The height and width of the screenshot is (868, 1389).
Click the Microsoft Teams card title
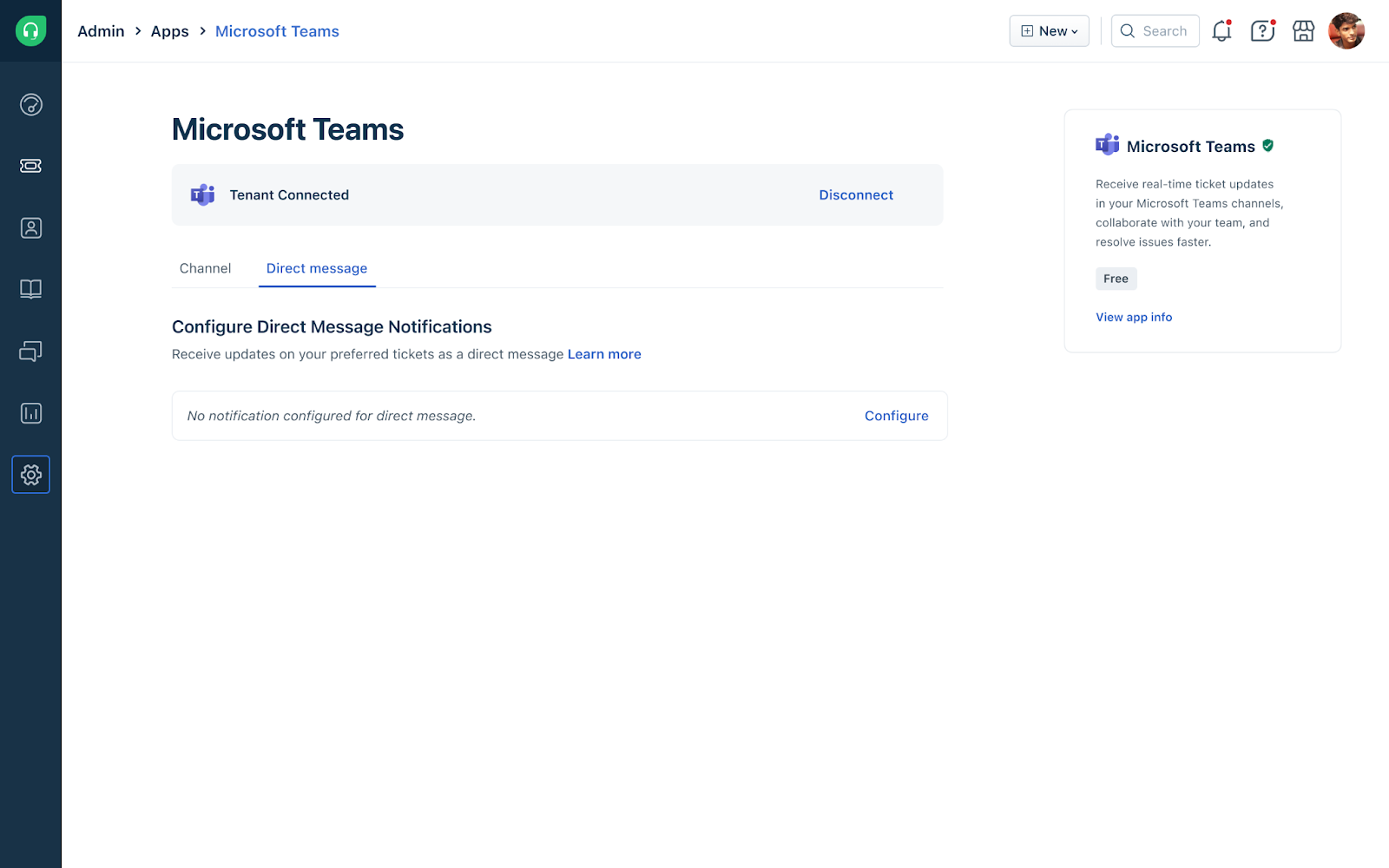click(x=1190, y=147)
